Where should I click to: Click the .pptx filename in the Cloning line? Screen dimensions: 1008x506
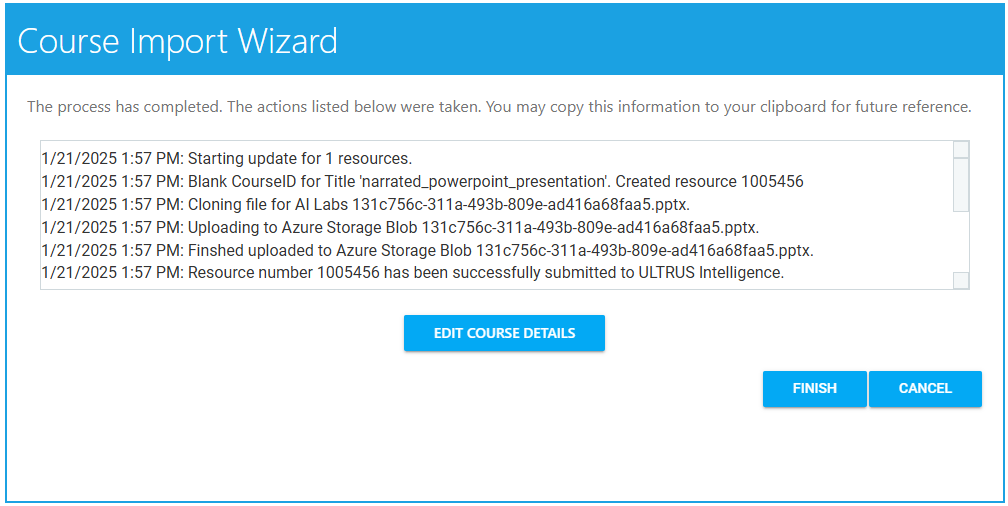point(520,204)
